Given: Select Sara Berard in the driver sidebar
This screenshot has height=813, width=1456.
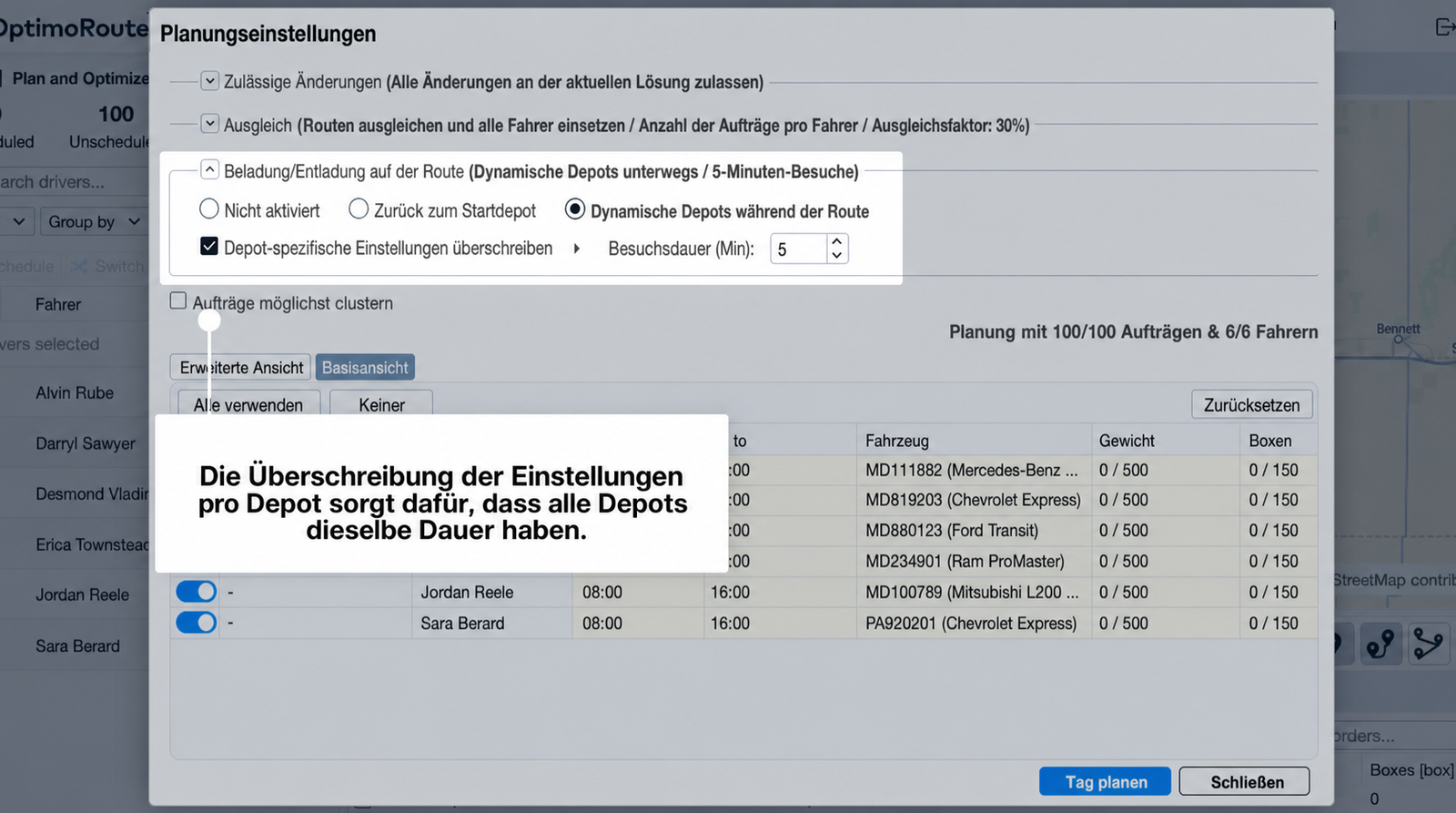Looking at the screenshot, I should coord(77,645).
